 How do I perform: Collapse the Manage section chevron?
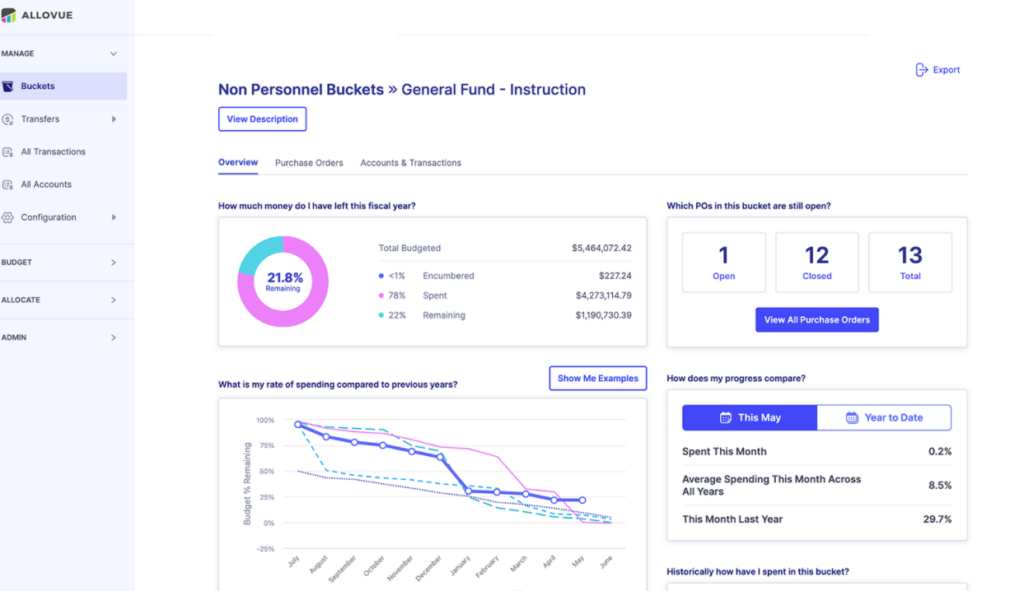point(113,54)
